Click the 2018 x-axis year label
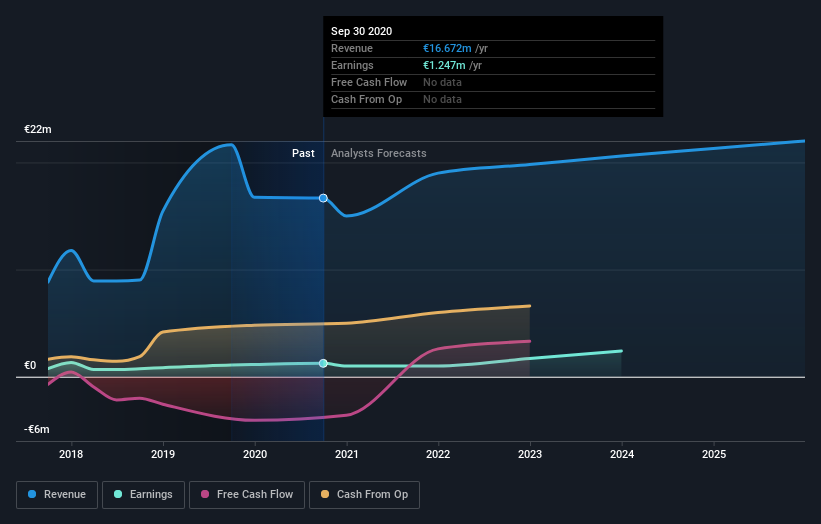Screen dimensions: 821x524 (71, 454)
